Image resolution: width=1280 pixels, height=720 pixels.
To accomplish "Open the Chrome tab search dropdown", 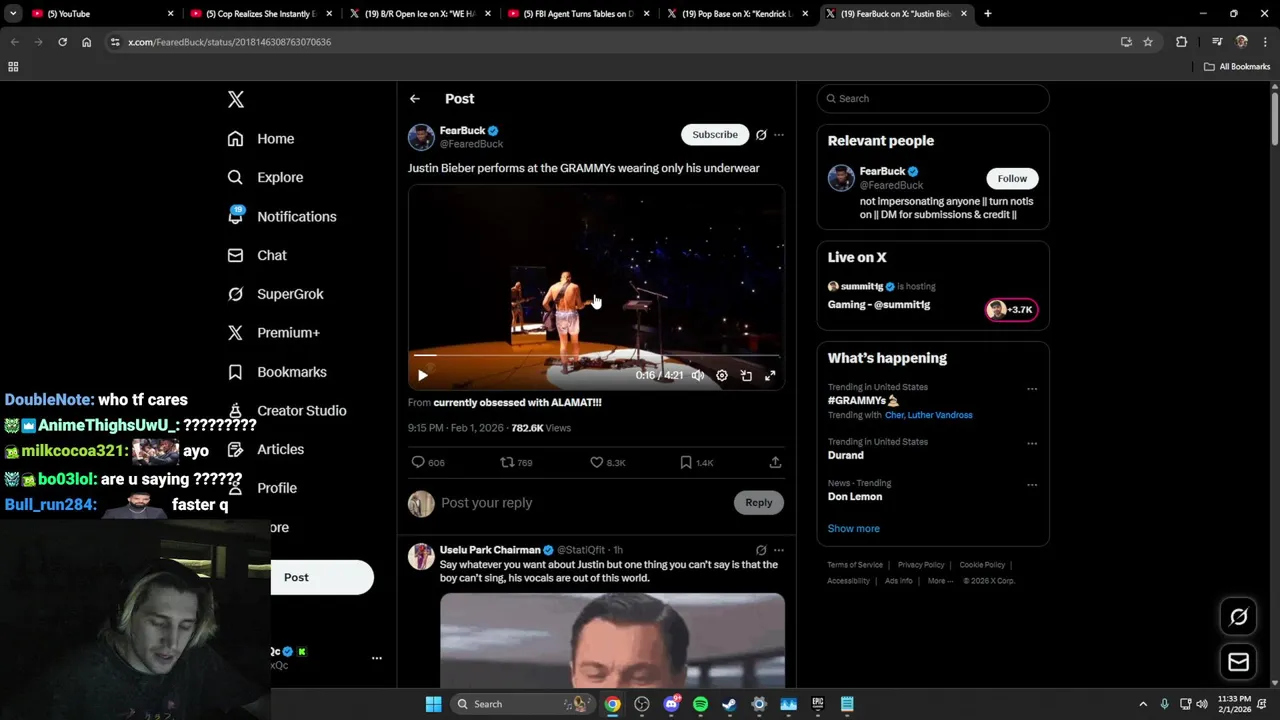I will 13,14.
